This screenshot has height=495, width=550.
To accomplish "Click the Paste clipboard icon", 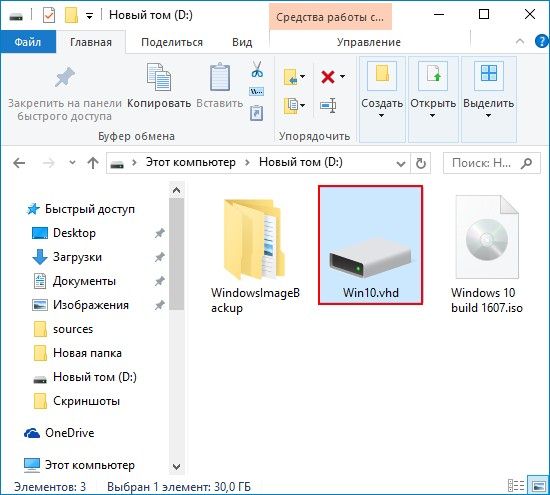I will point(220,76).
